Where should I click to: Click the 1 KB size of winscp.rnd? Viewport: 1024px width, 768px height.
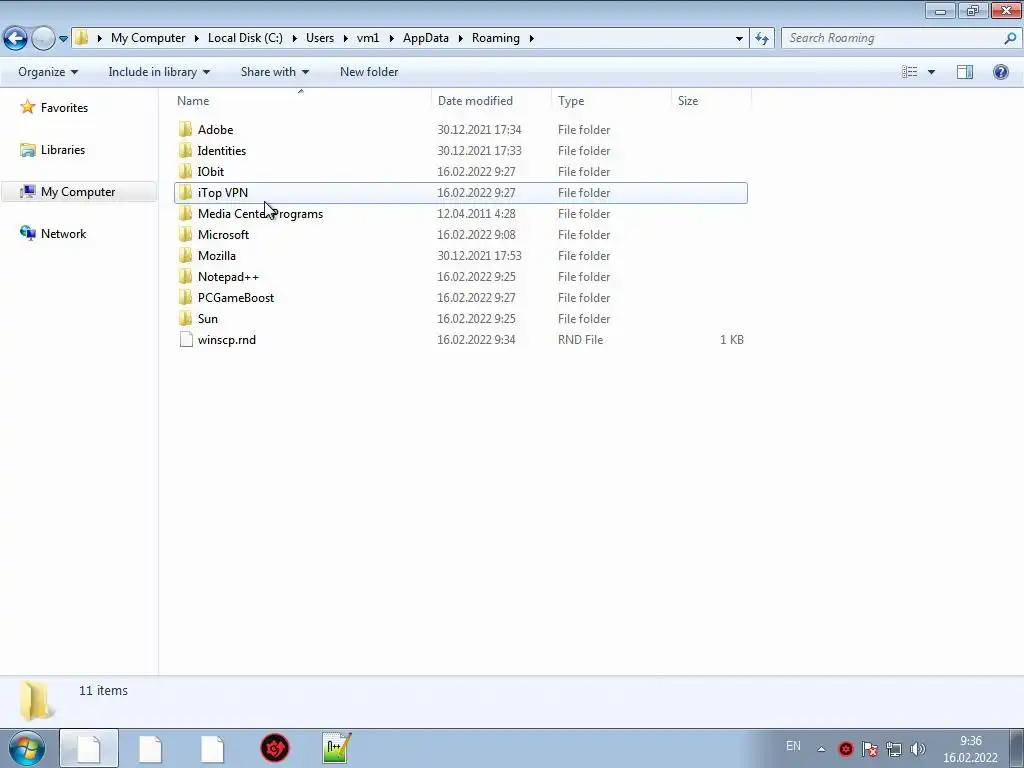tap(731, 340)
